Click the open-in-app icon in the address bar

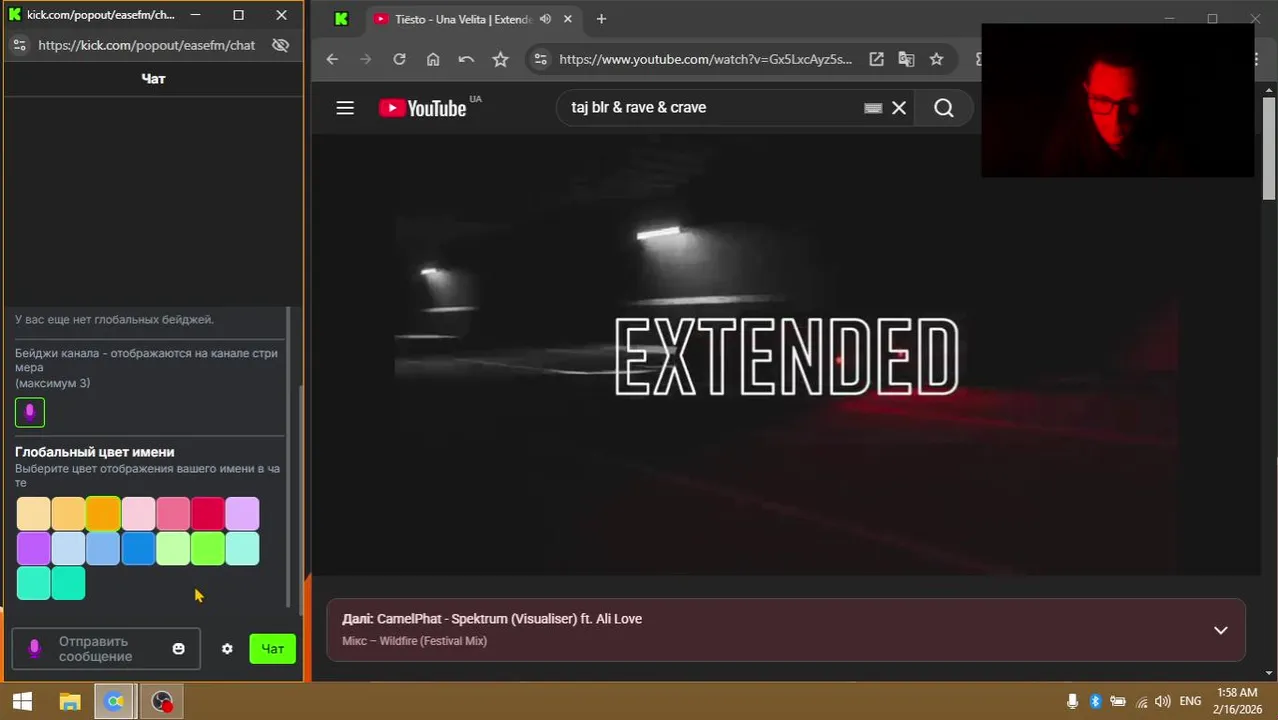pyautogui.click(x=876, y=60)
